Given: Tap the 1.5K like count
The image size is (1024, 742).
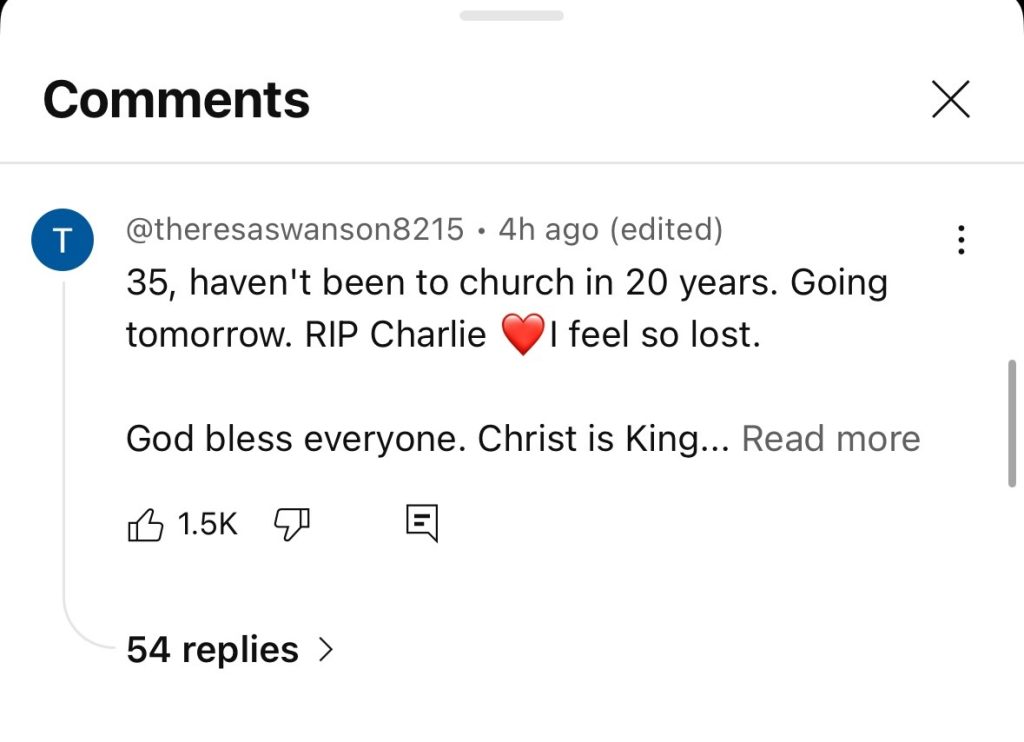Looking at the screenshot, I should pyautogui.click(x=207, y=524).
